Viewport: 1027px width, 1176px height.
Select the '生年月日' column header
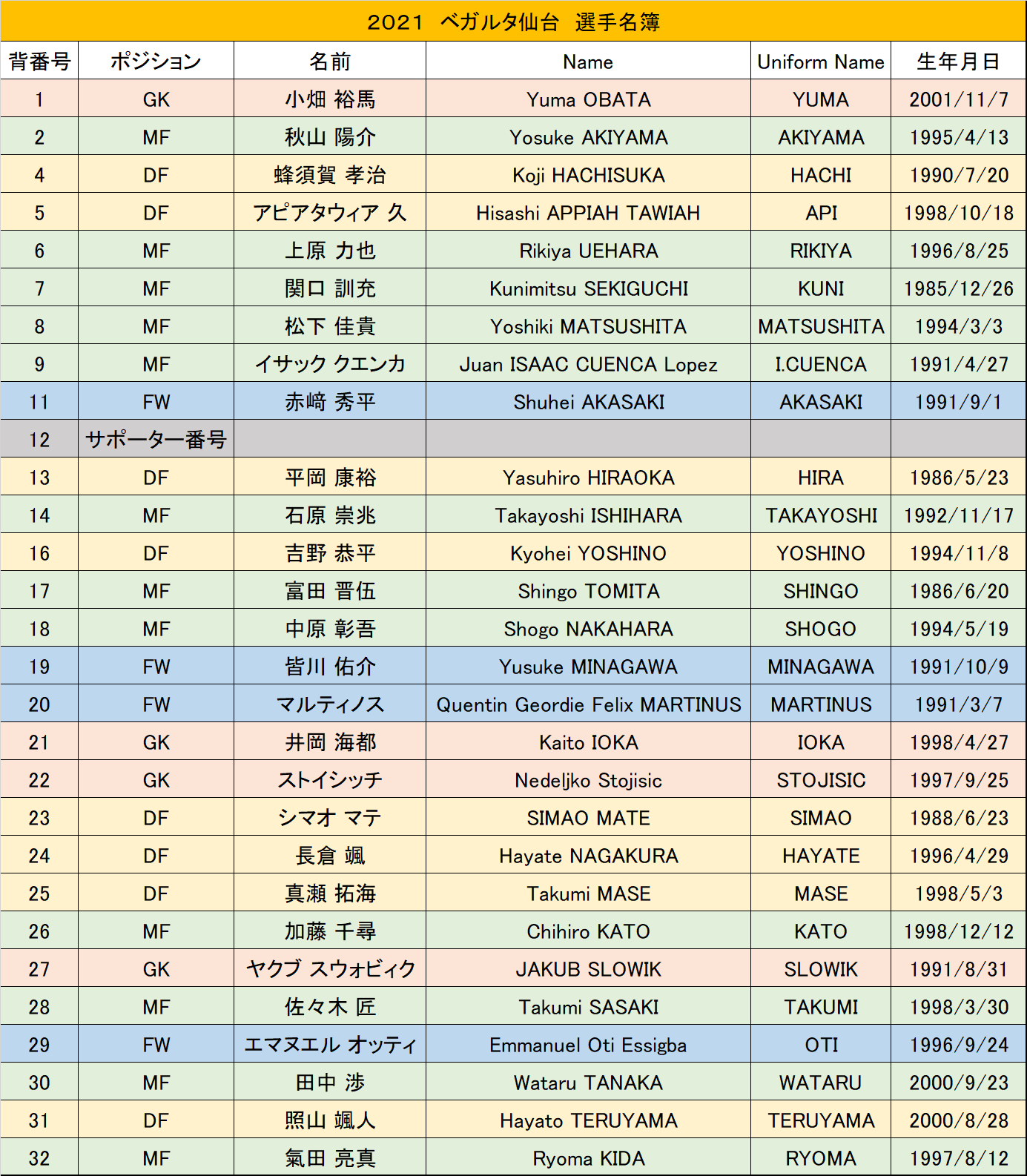coord(959,61)
